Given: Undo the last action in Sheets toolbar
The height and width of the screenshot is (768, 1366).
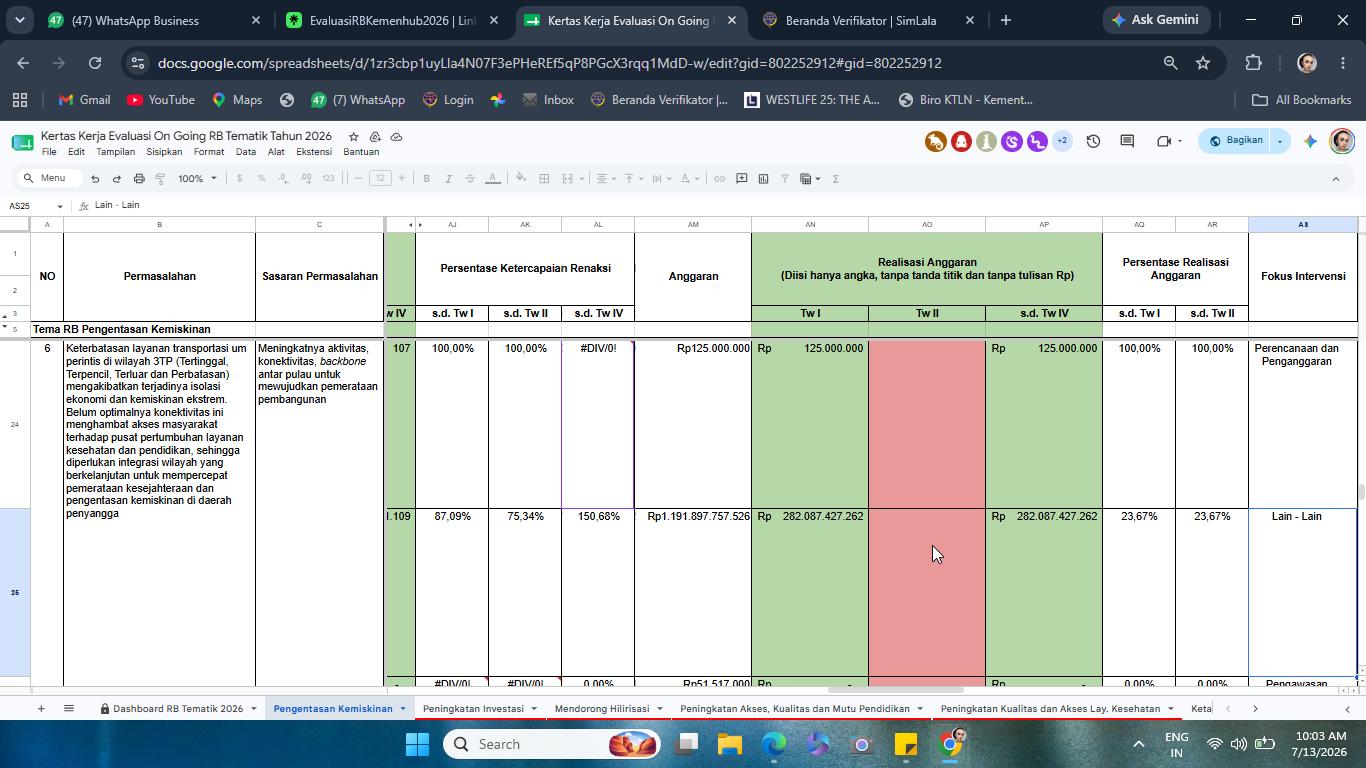Looking at the screenshot, I should pyautogui.click(x=95, y=178).
